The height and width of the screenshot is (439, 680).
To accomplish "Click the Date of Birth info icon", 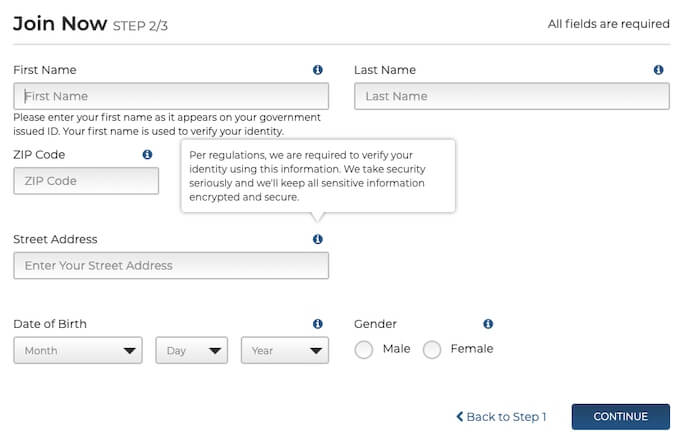I will coord(318,324).
